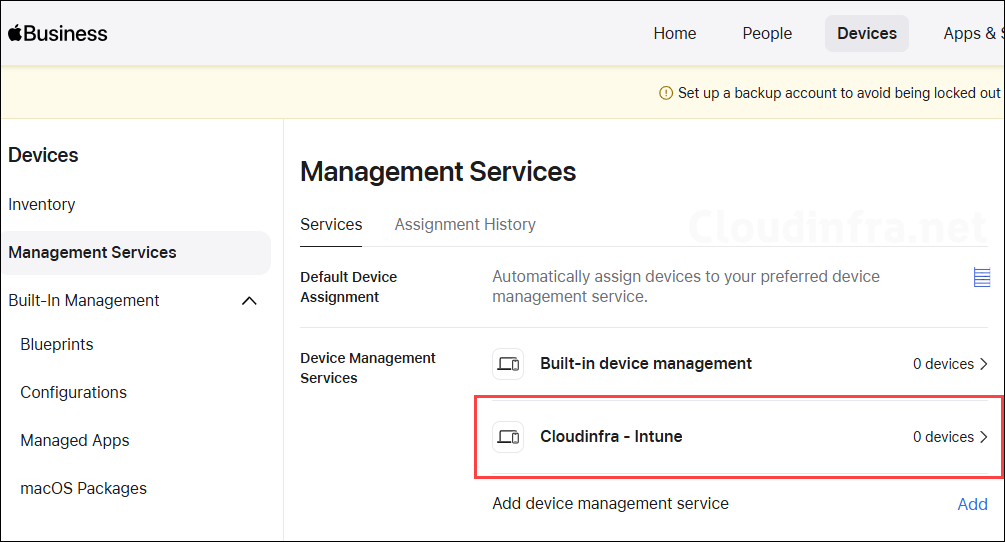Click the 0 devices count for Built-in management
The height and width of the screenshot is (542, 1005).
[x=943, y=364]
